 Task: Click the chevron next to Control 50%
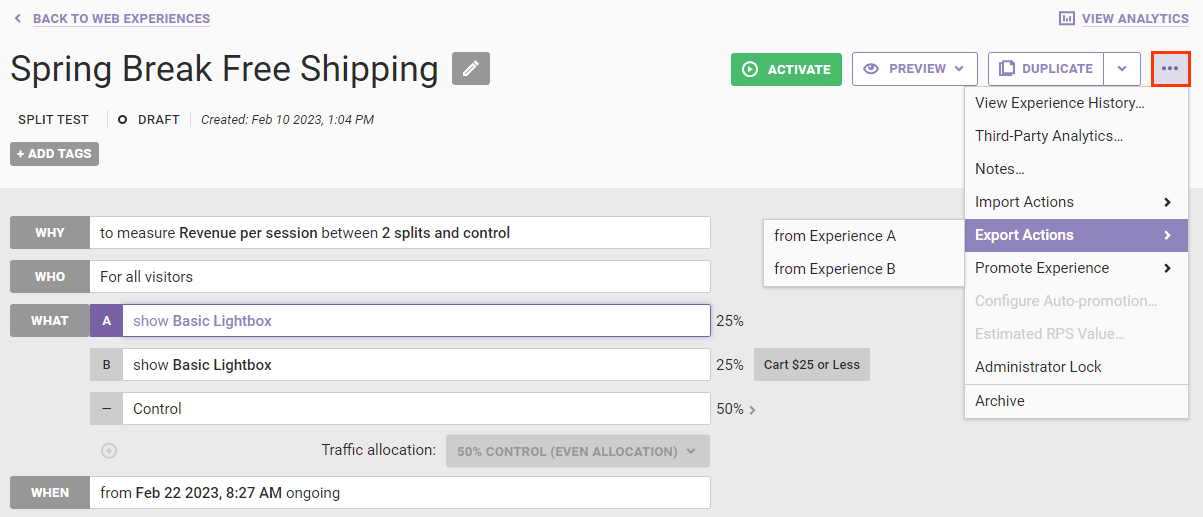[752, 409]
